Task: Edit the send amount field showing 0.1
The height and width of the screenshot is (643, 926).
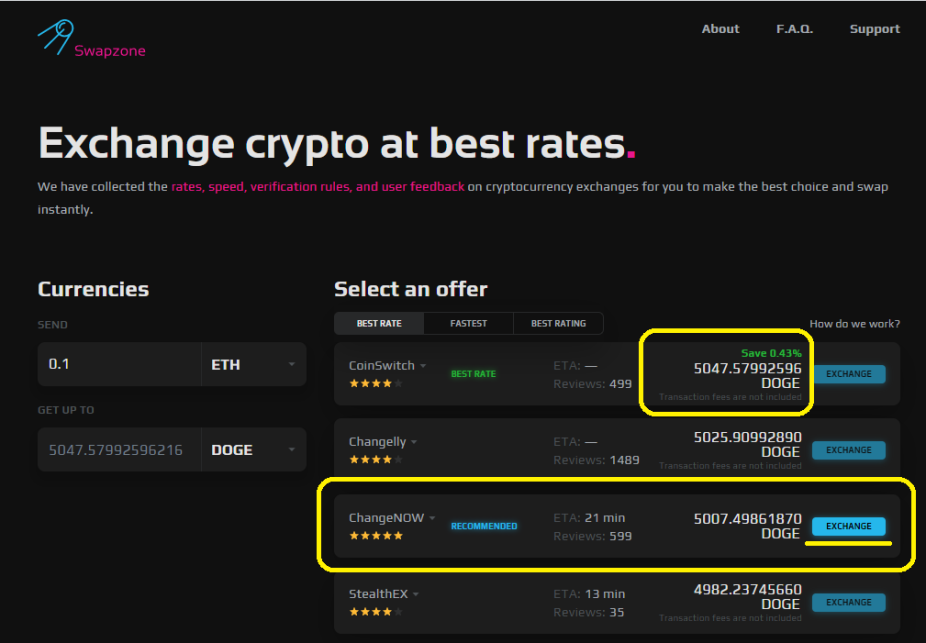Action: [119, 364]
